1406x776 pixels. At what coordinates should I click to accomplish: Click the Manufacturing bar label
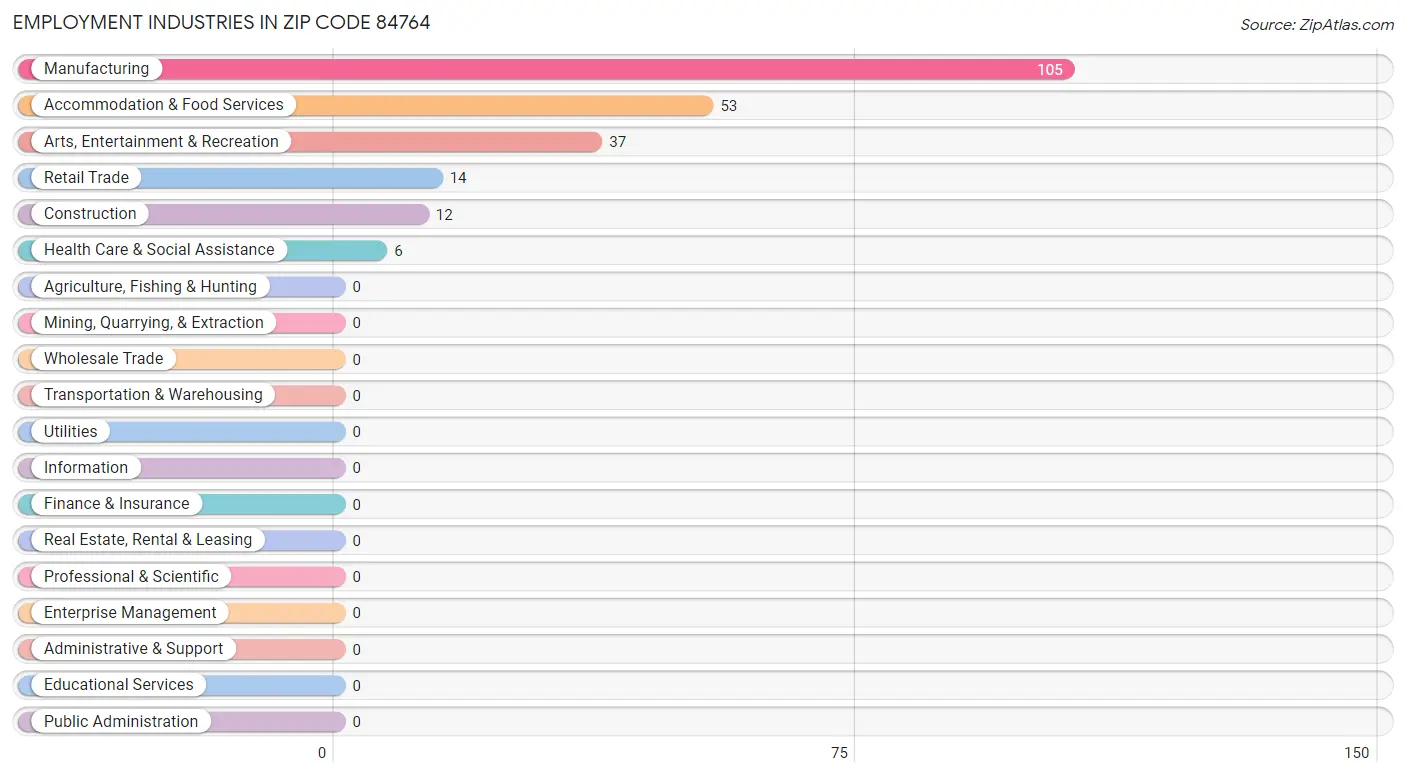[96, 69]
